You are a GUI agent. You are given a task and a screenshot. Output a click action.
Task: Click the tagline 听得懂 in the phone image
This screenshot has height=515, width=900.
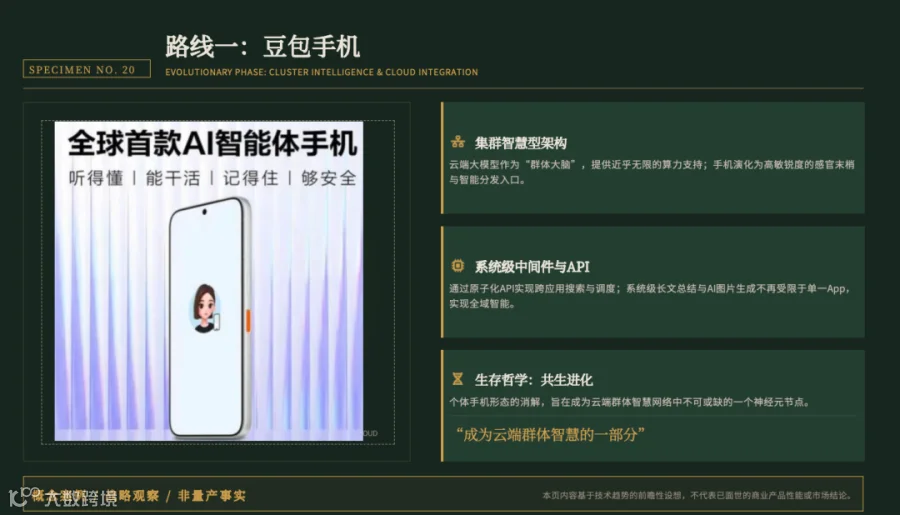pos(96,179)
